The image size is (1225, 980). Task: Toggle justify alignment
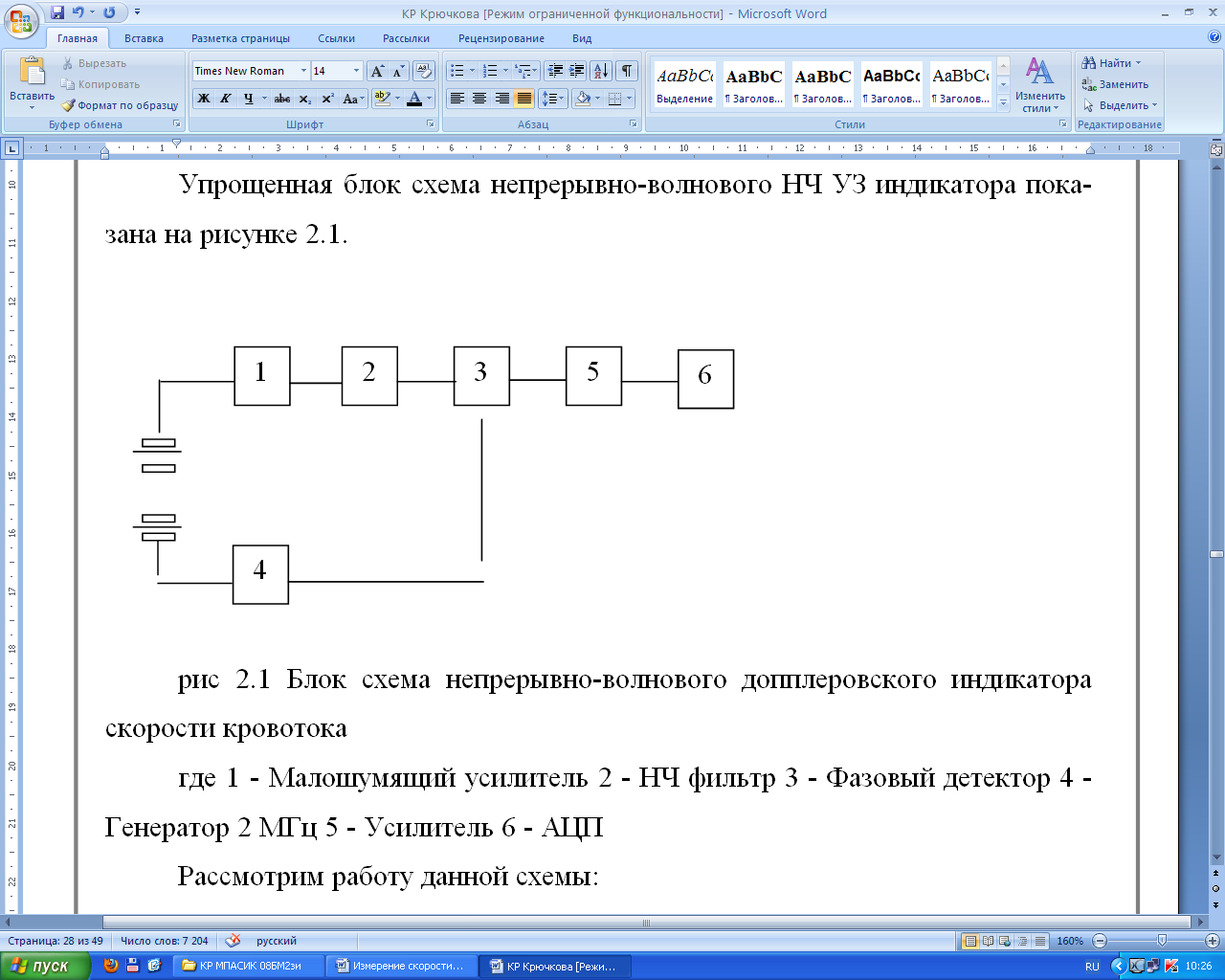(x=523, y=99)
